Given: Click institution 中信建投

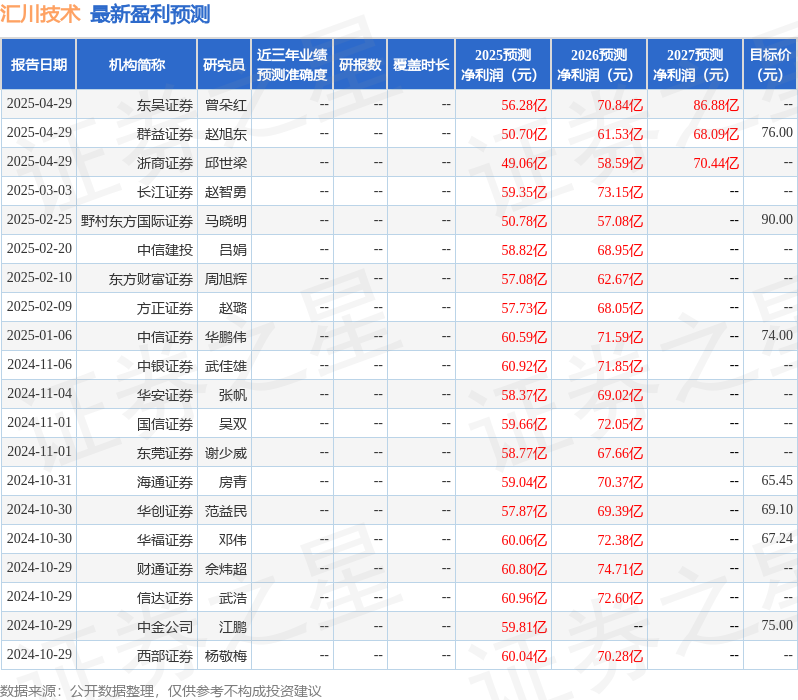Looking at the screenshot, I should 165,250.
